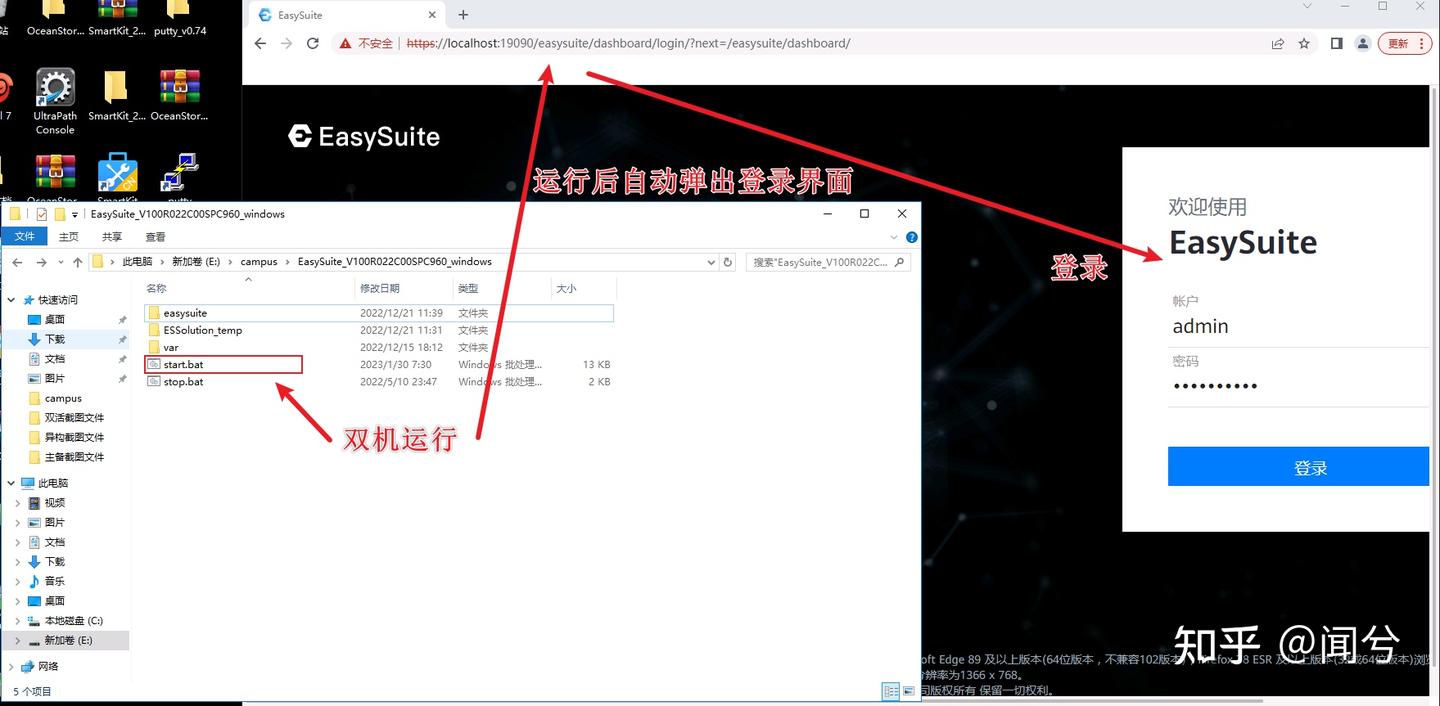Image resolution: width=1440 pixels, height=706 pixels.
Task: Switch to the 查看 ribbon tab
Action: tap(155, 237)
